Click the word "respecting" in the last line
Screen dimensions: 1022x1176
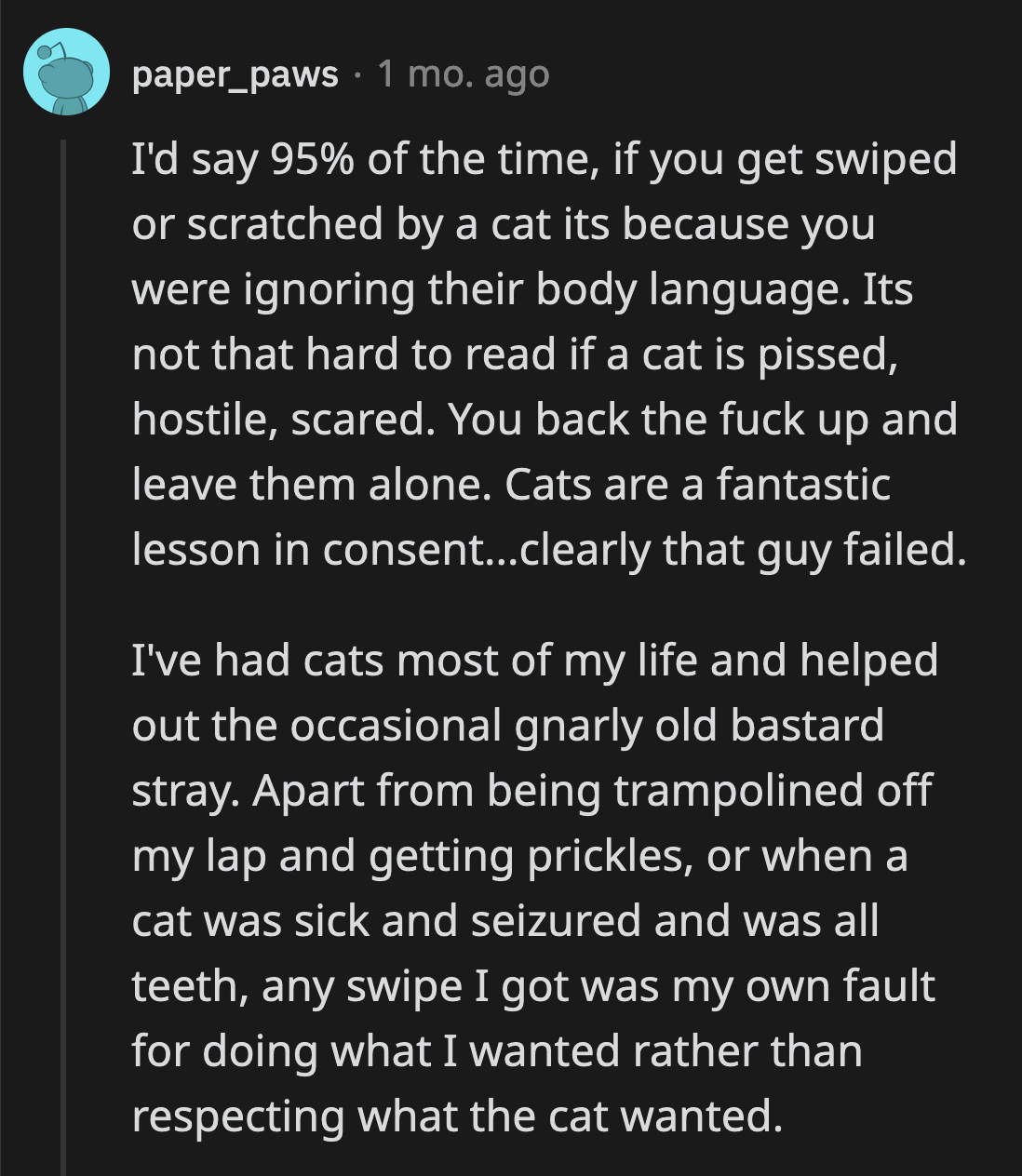coord(237,1116)
